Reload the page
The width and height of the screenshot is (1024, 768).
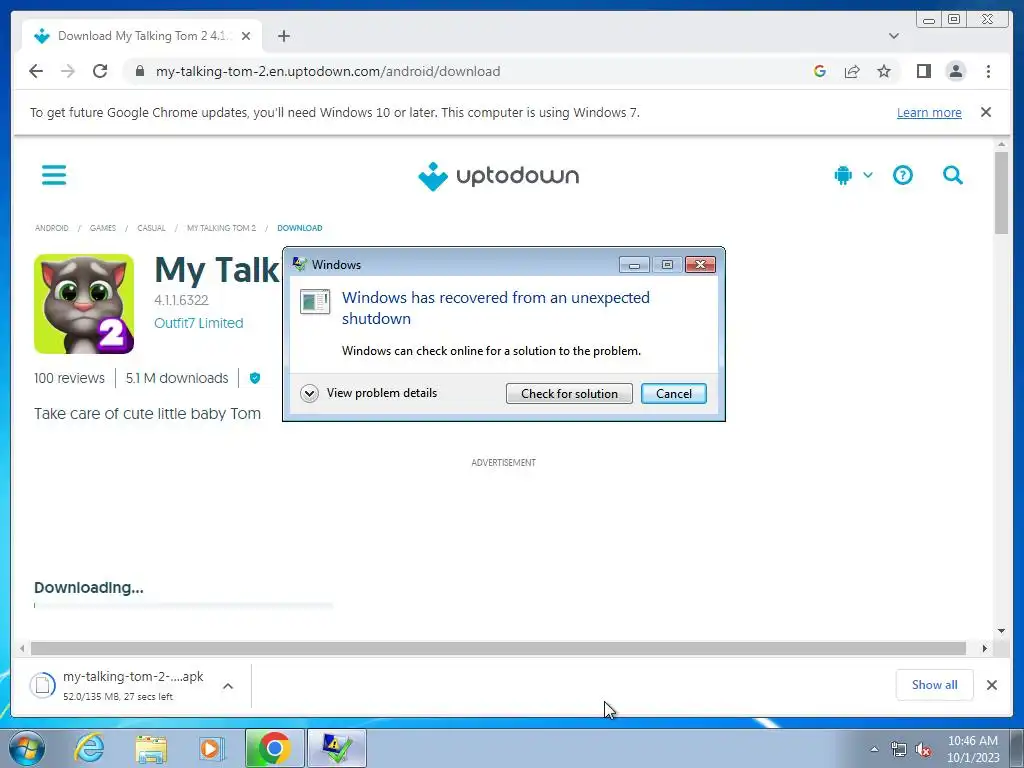click(x=100, y=71)
